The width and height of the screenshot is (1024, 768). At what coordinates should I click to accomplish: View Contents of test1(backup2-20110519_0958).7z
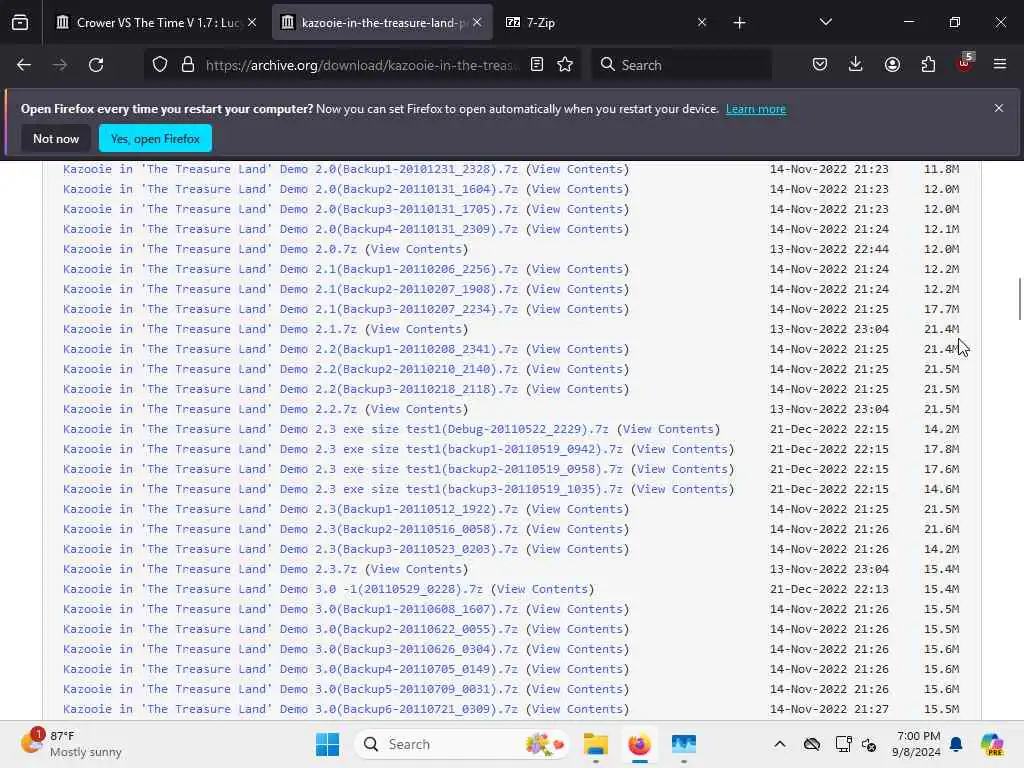pos(682,470)
